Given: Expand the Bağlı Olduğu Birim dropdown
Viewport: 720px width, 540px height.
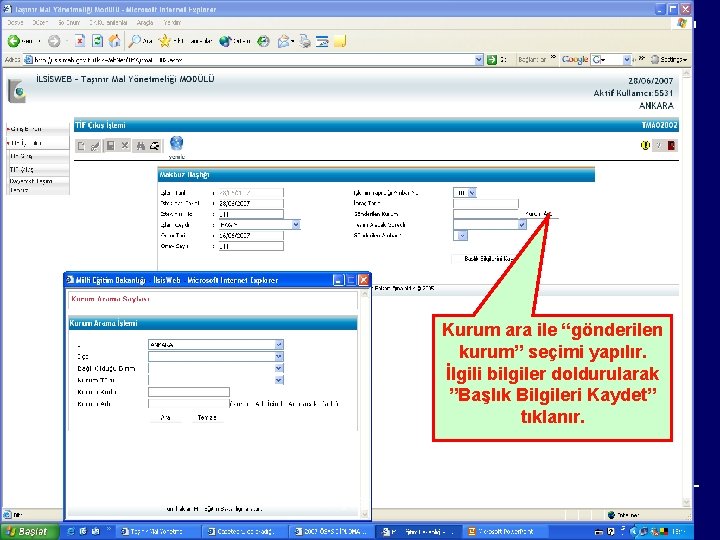Looking at the screenshot, I should pos(279,368).
